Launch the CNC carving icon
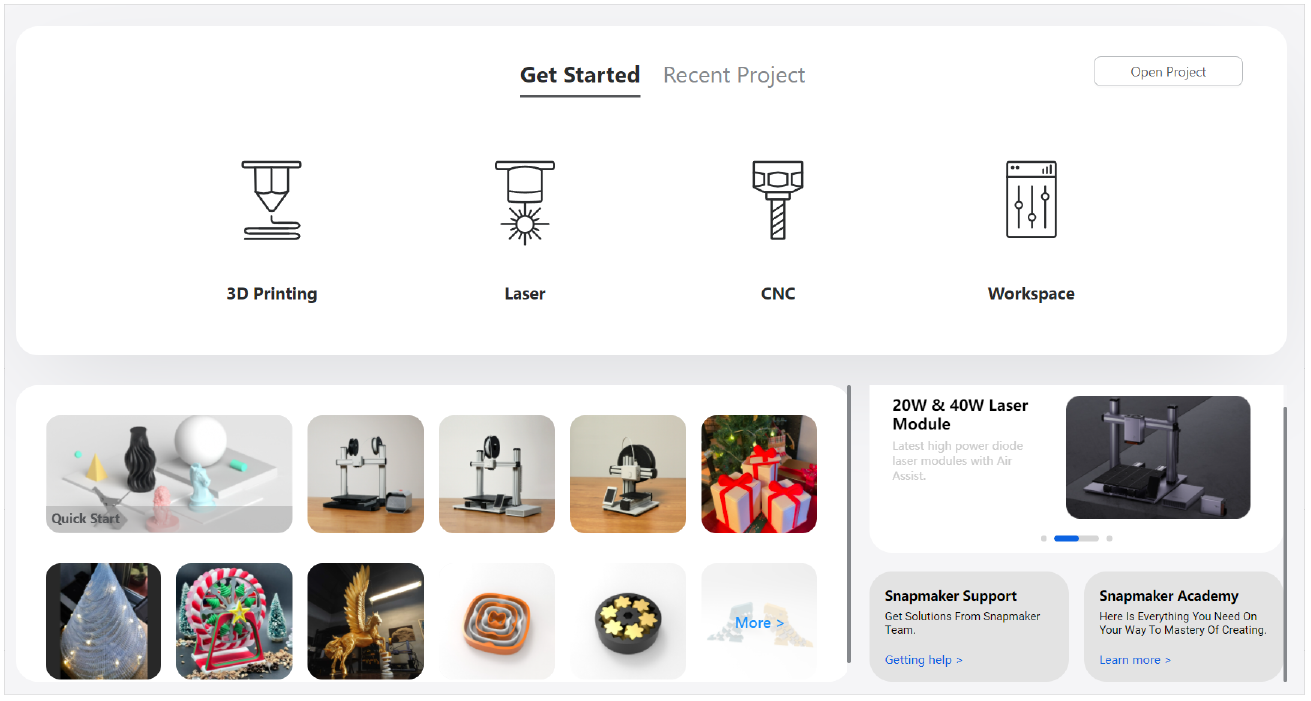Image resolution: width=1311 pixels, height=701 pixels. (x=777, y=201)
